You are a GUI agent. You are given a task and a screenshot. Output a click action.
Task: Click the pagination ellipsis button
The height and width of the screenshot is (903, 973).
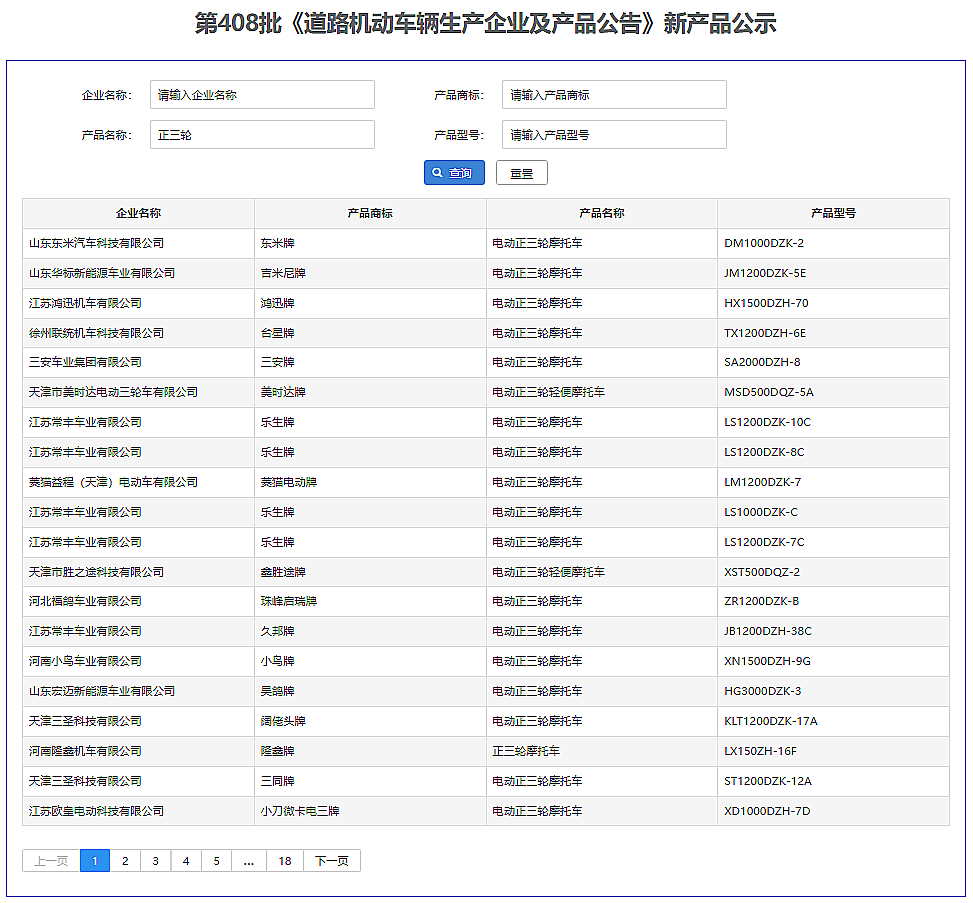[249, 861]
